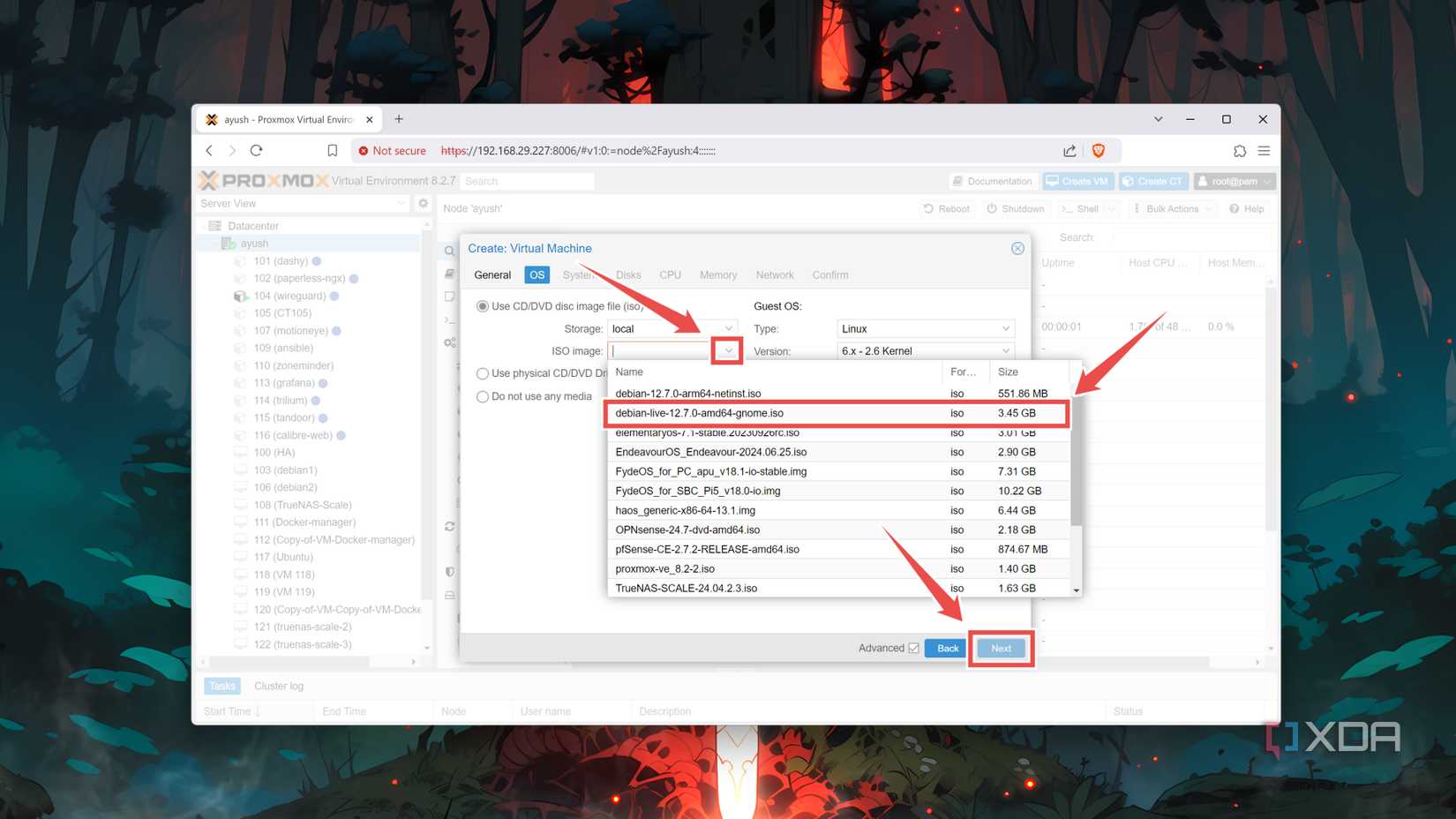Viewport: 1456px width, 819px height.
Task: Click the ISO image dropdown arrow
Action: point(728,351)
